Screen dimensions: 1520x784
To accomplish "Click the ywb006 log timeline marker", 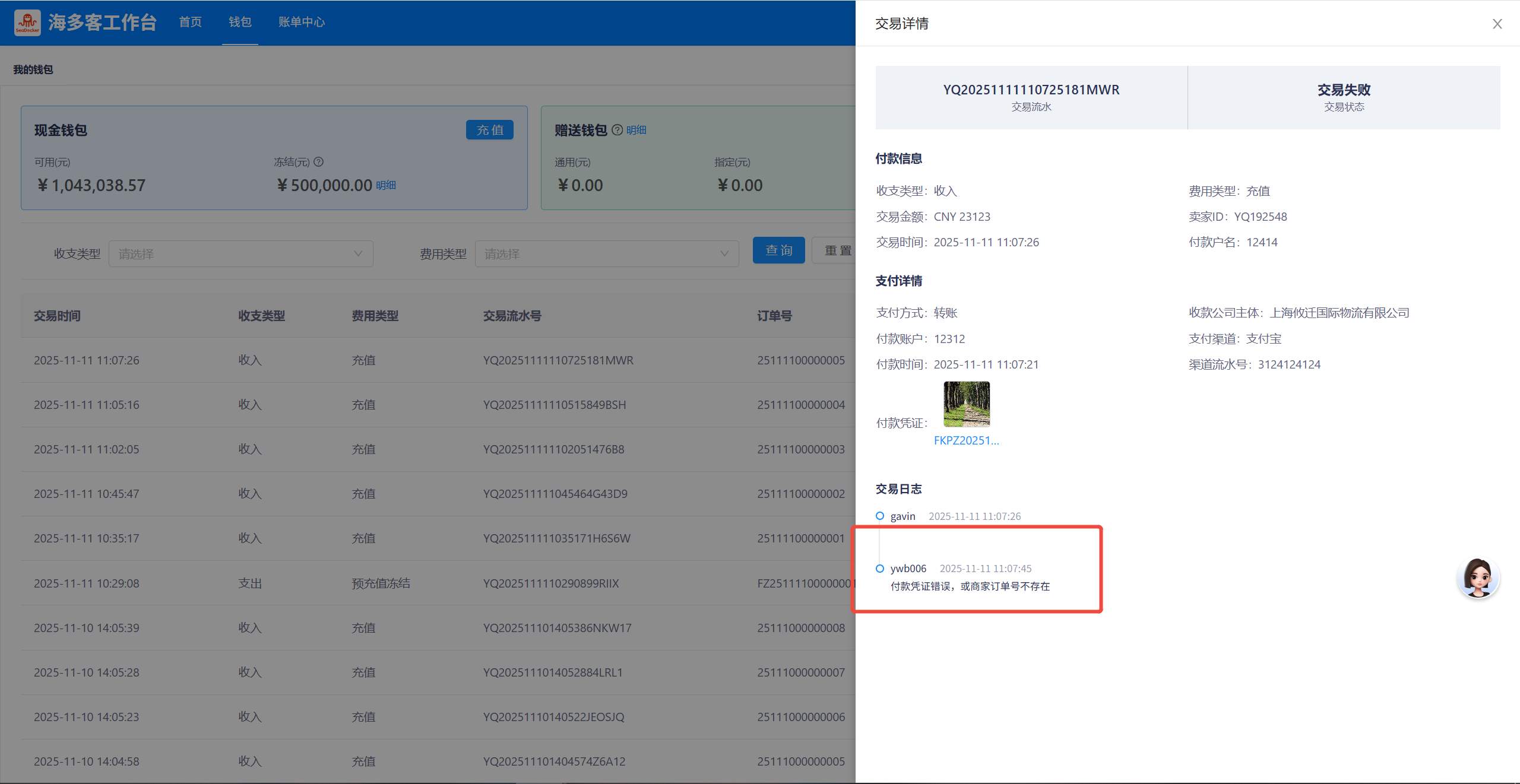I will (x=880, y=569).
